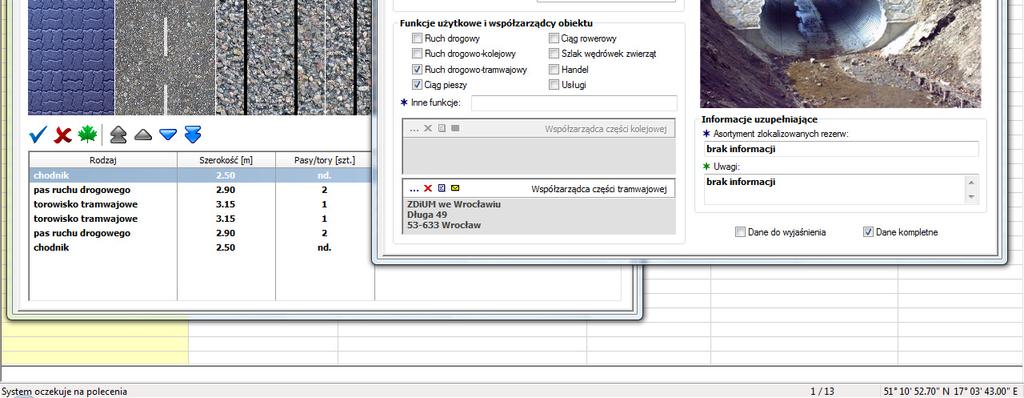The height and width of the screenshot is (398, 1024).
Task: Click the green maple leaf icon
Action: click(87, 135)
